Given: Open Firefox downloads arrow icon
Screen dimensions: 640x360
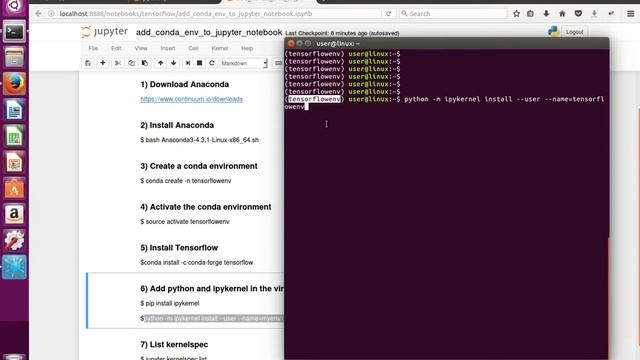Looking at the screenshot, I should point(546,13).
